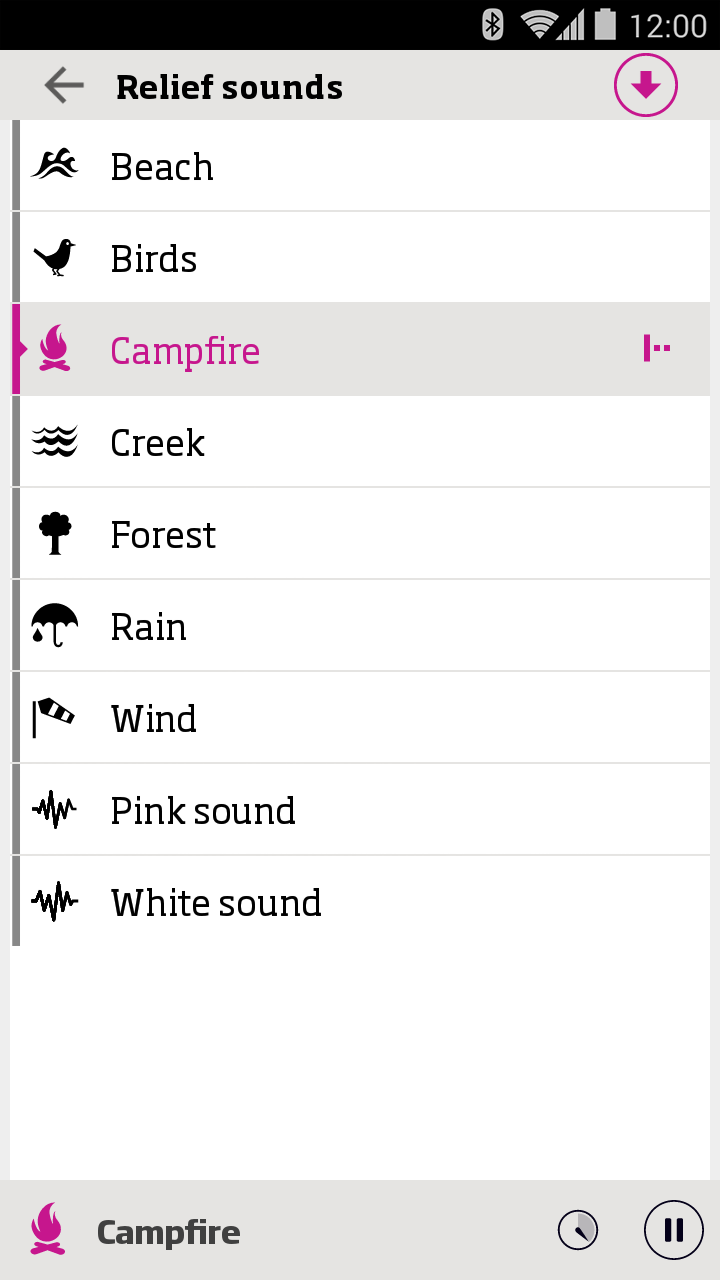Image resolution: width=720 pixels, height=1280 pixels.
Task: Tap the Campfire equalizer indicator
Action: click(x=656, y=349)
